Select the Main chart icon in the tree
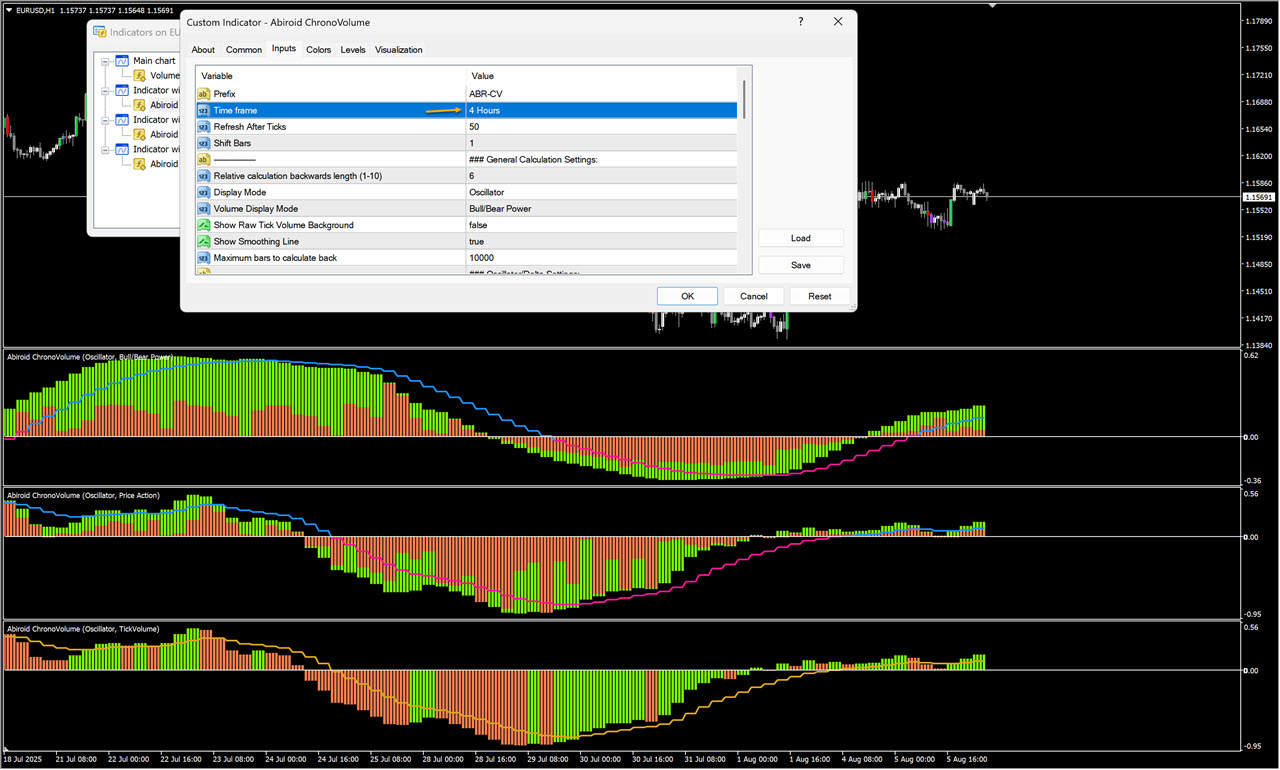 [x=122, y=61]
